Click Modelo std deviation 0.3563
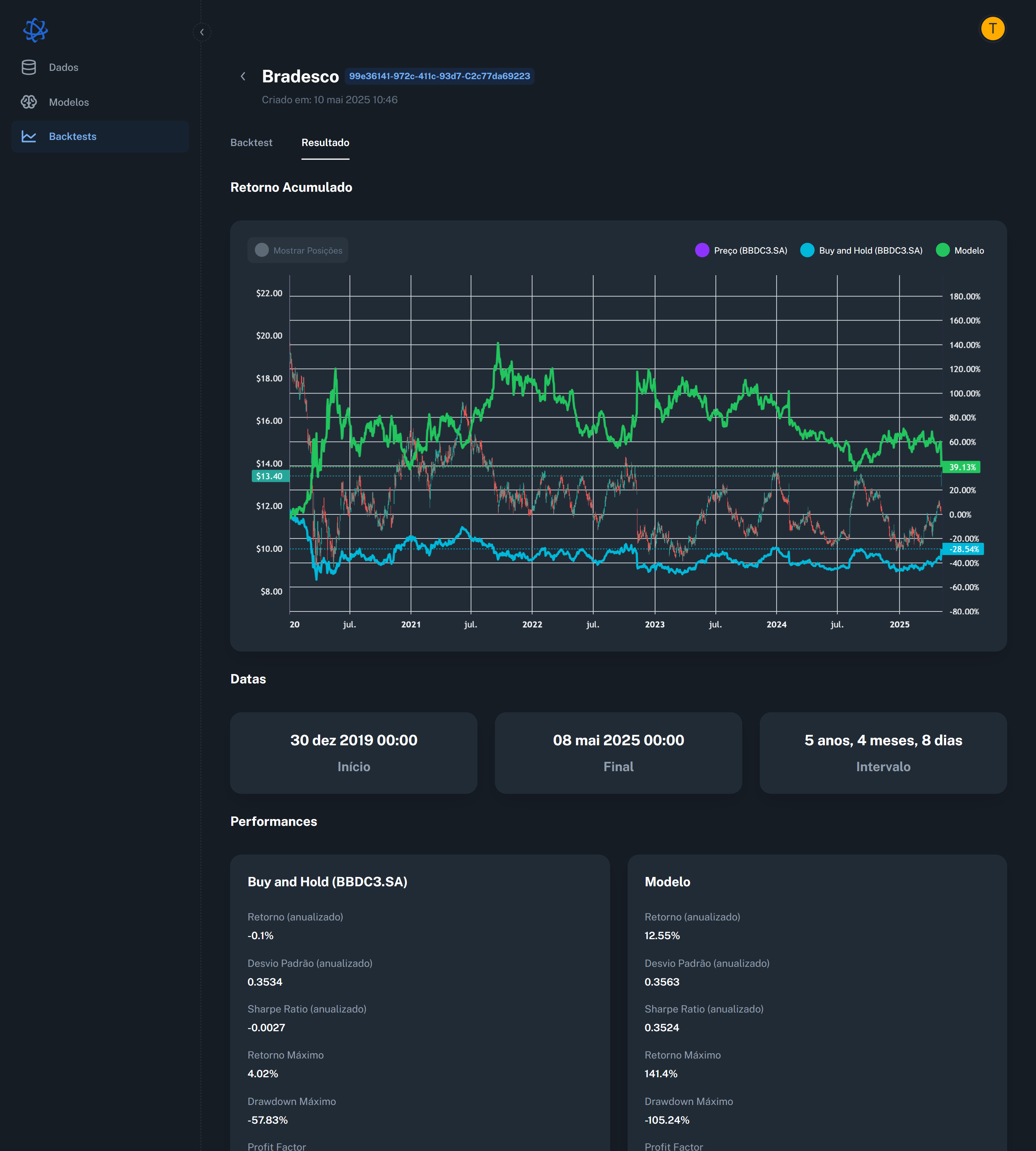 (x=662, y=982)
